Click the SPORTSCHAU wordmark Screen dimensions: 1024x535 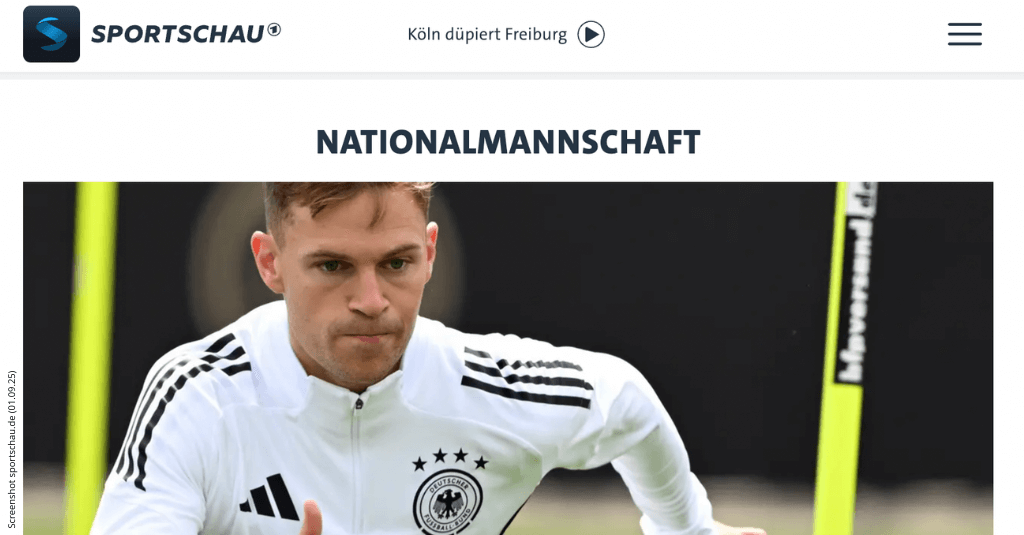tap(178, 35)
